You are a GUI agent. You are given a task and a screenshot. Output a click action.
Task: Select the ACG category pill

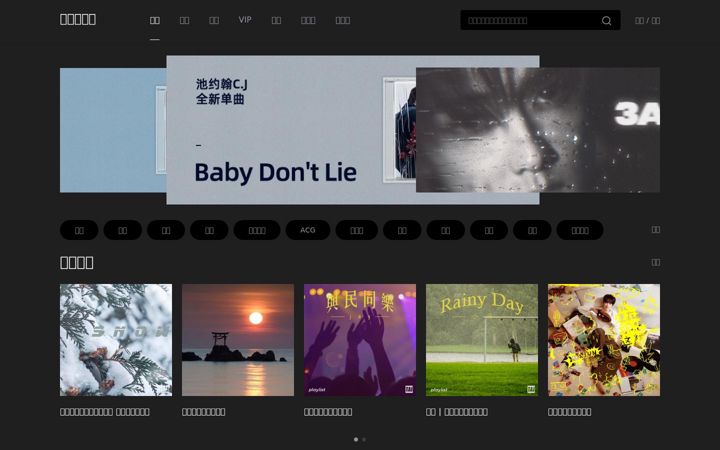point(308,230)
